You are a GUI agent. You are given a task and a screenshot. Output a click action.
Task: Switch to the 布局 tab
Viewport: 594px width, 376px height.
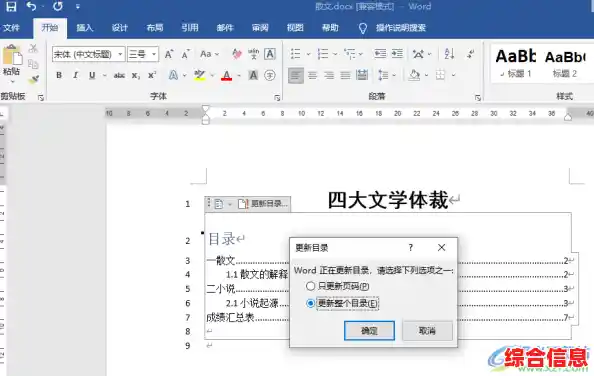coord(155,28)
